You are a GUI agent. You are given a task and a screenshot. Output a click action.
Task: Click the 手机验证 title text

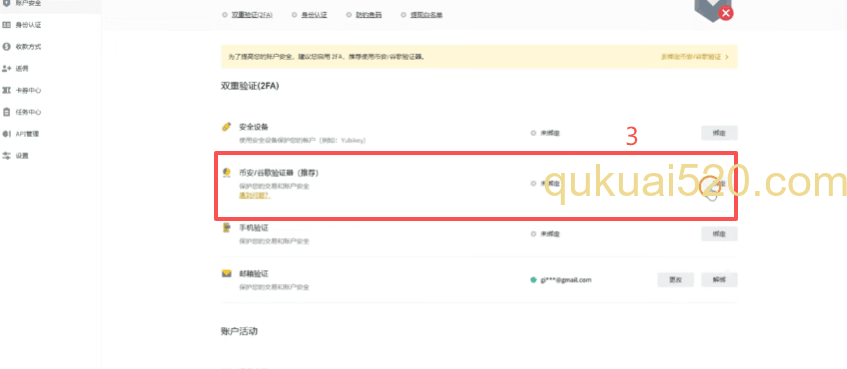click(x=253, y=227)
